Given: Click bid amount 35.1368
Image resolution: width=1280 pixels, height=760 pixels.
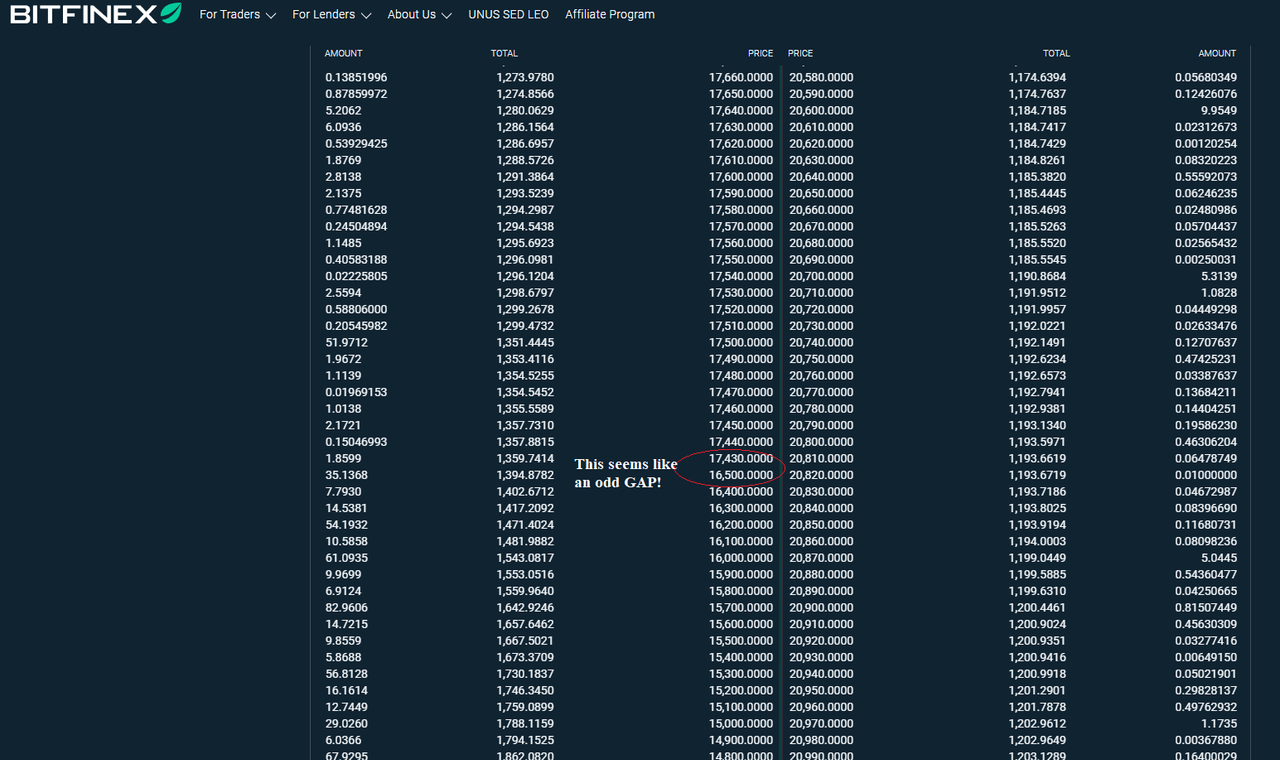Looking at the screenshot, I should click(346, 475).
